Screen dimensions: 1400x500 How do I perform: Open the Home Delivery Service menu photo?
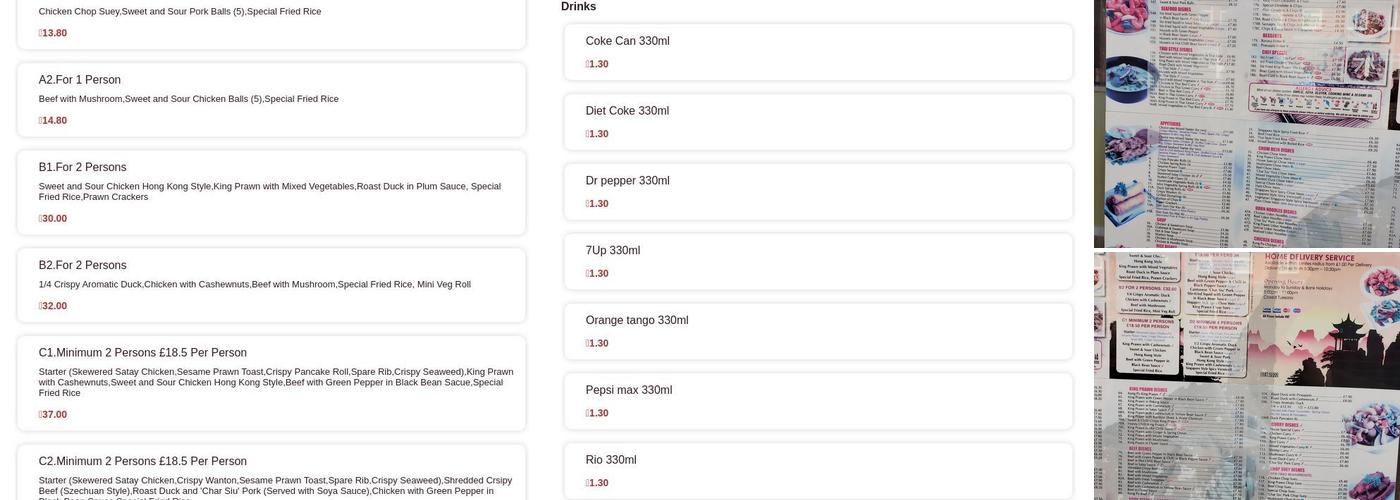1246,376
